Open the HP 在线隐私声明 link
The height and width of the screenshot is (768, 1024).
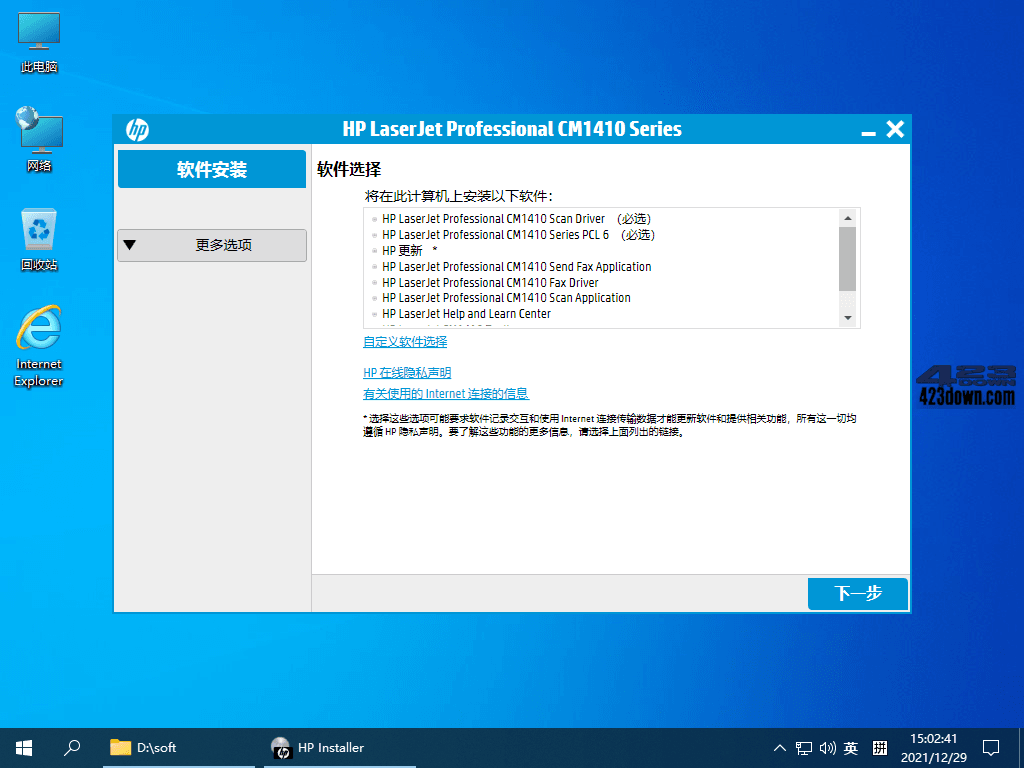[407, 372]
